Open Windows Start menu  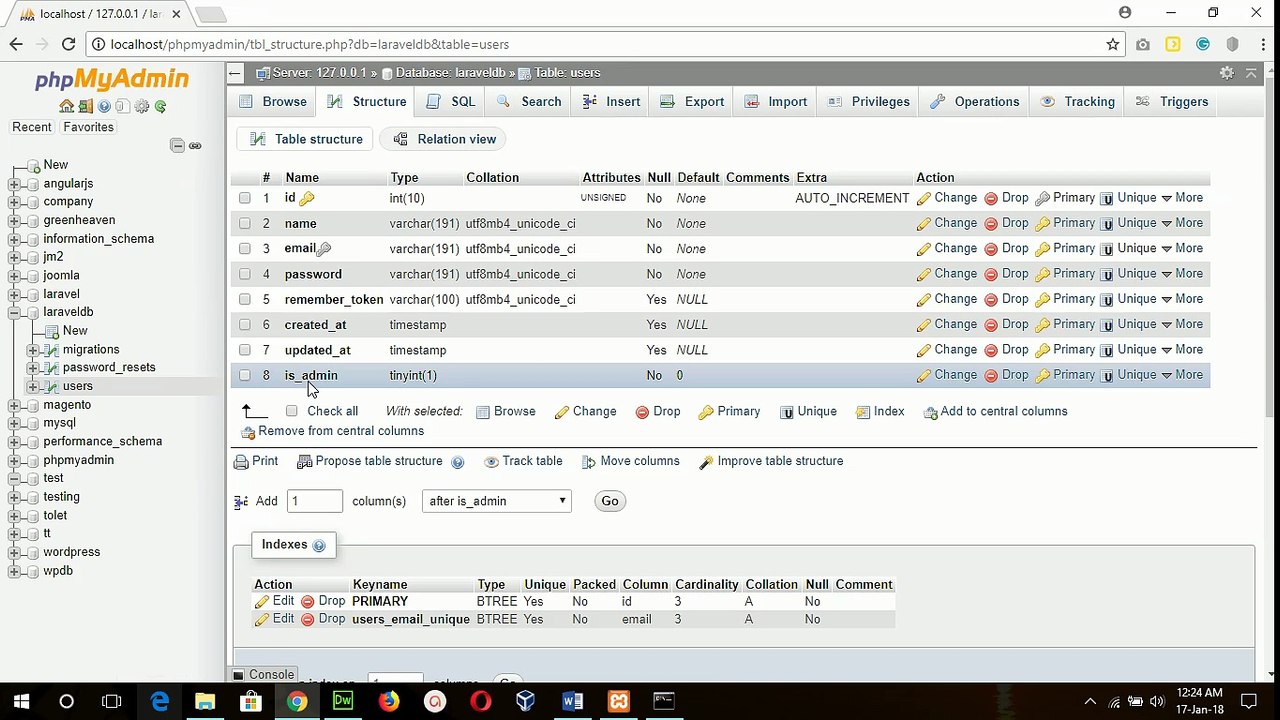coord(22,701)
